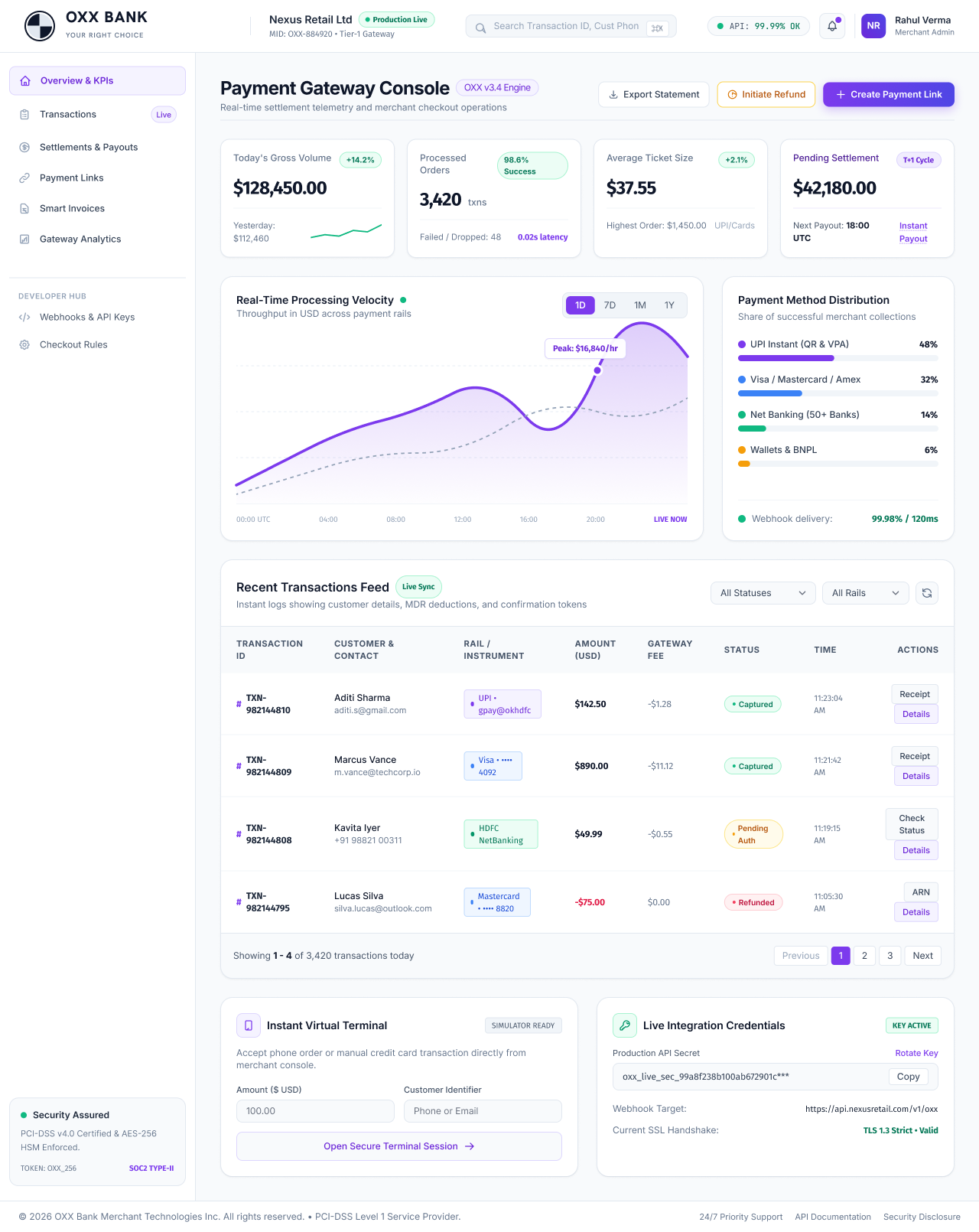Click Receipt for Aditi Sharma's transaction
The image size is (979, 1232).
point(915,694)
